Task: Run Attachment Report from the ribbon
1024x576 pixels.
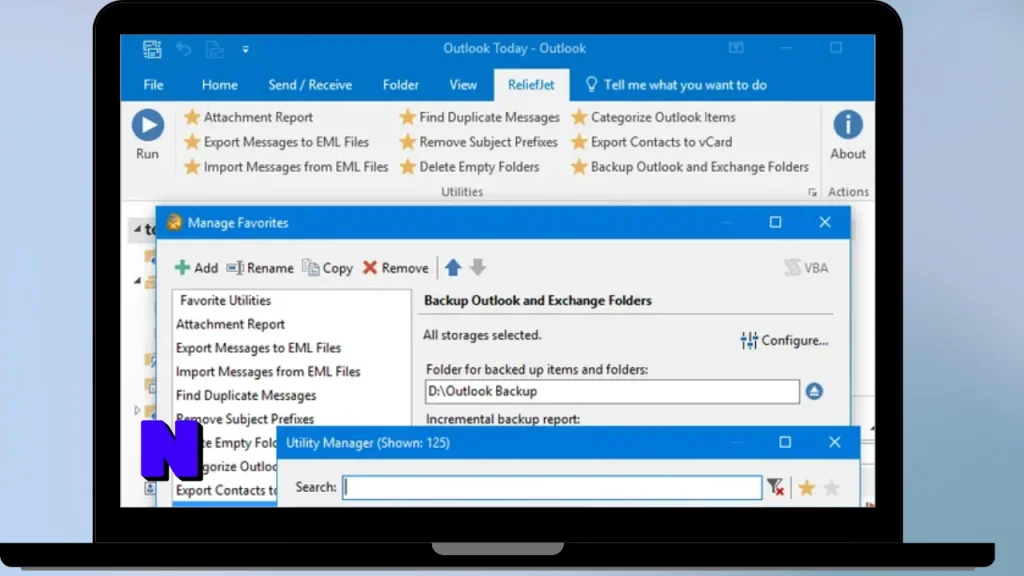Action: click(249, 118)
